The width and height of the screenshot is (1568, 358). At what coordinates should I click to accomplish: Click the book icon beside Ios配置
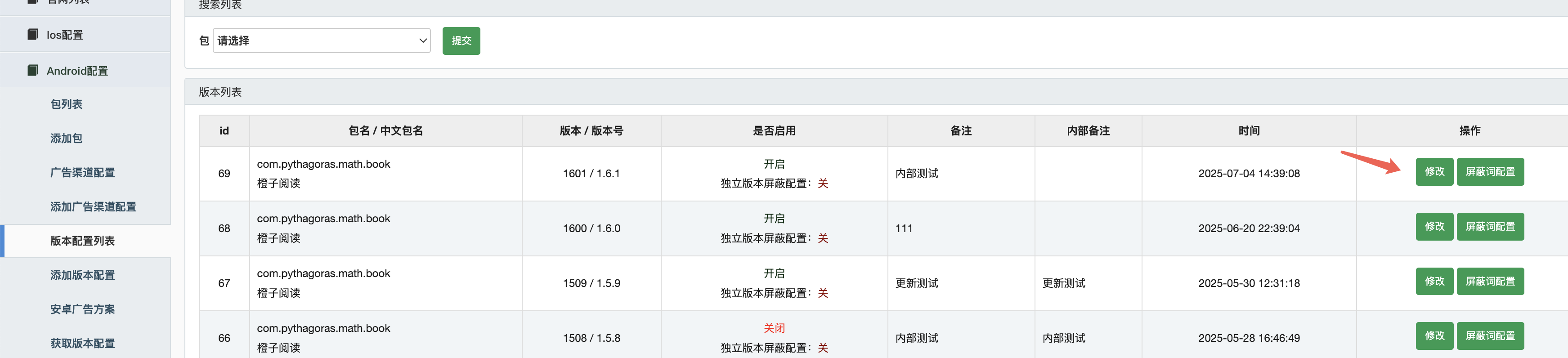[33, 35]
